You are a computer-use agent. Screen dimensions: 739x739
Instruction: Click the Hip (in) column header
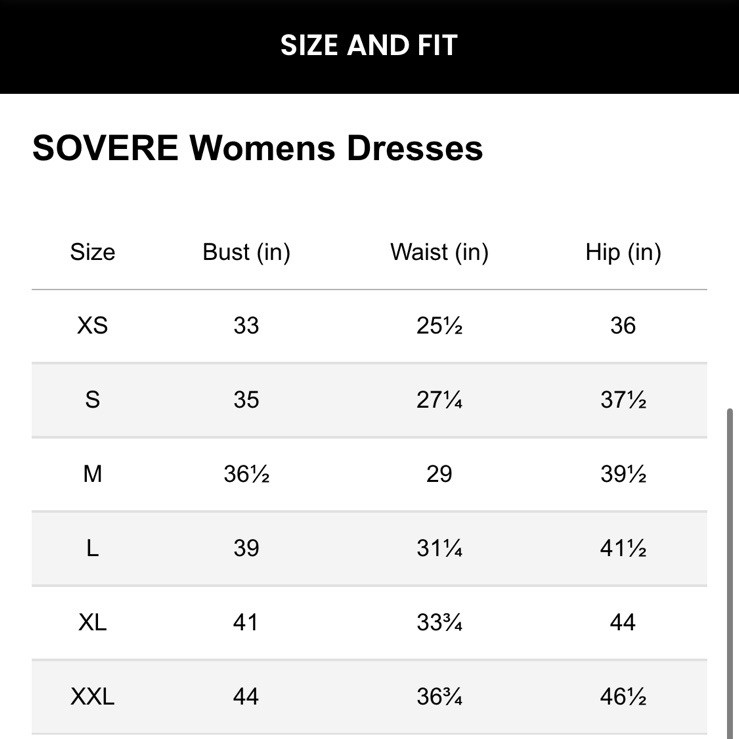point(623,253)
